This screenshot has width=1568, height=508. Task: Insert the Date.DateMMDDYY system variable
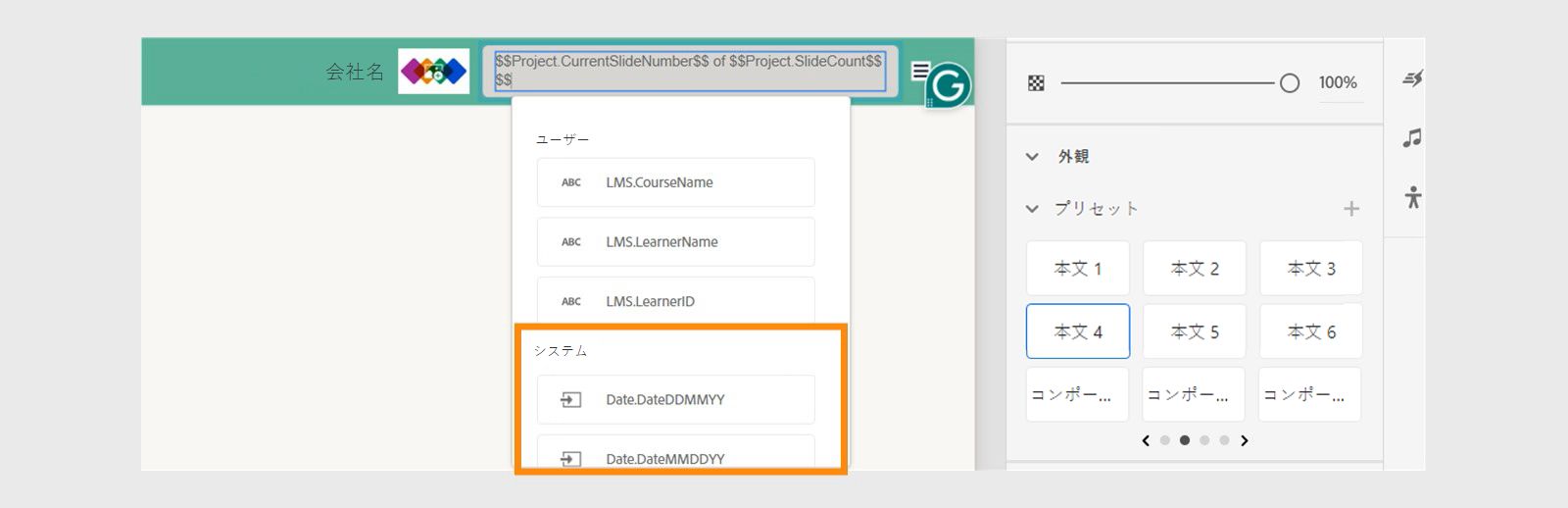[676, 453]
